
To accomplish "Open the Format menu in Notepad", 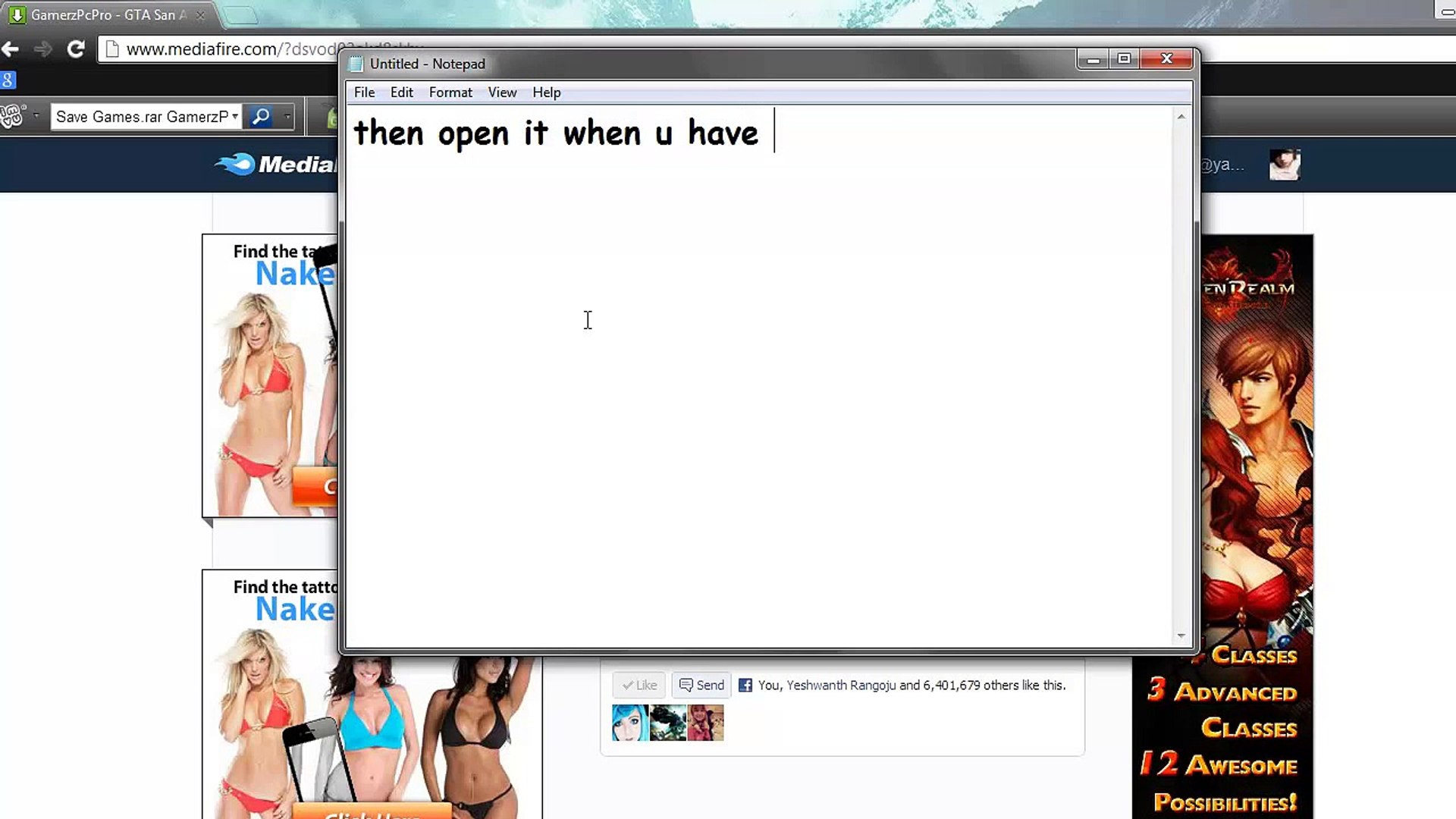I will (450, 93).
